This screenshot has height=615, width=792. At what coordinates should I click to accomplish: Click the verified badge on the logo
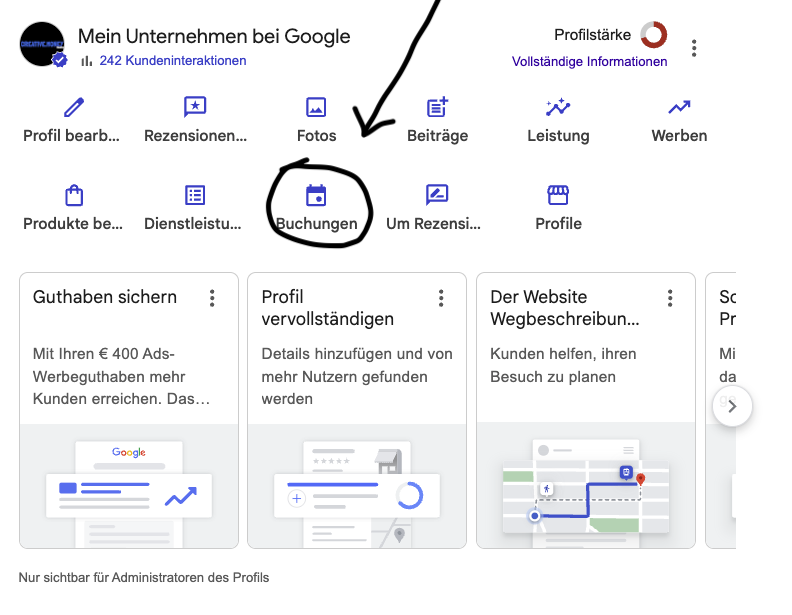coord(60,60)
